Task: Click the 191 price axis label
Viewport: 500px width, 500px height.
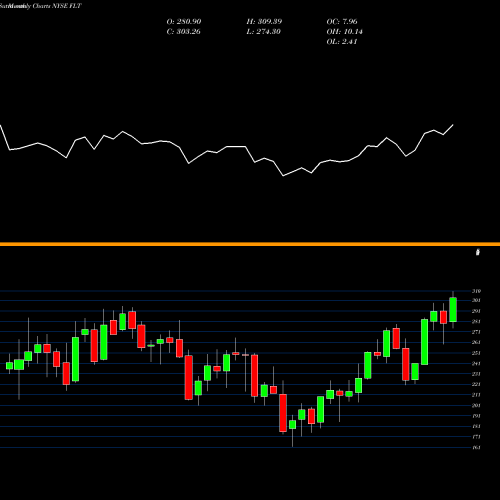Action: tap(476, 416)
